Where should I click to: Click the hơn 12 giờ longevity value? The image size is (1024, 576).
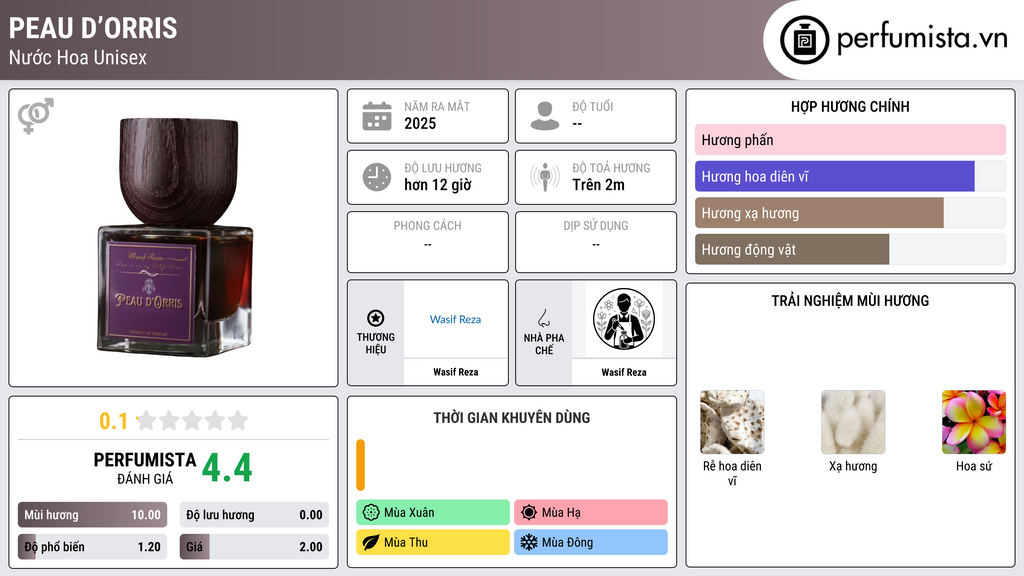tap(438, 185)
